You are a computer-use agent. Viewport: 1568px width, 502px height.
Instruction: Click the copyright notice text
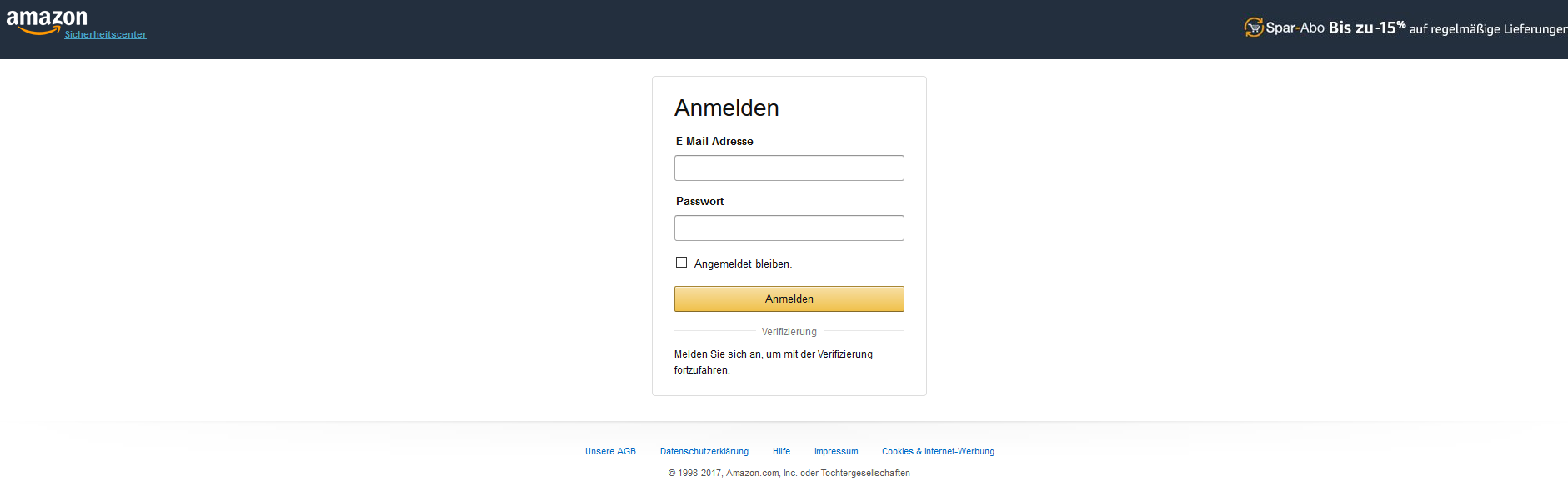[x=789, y=473]
